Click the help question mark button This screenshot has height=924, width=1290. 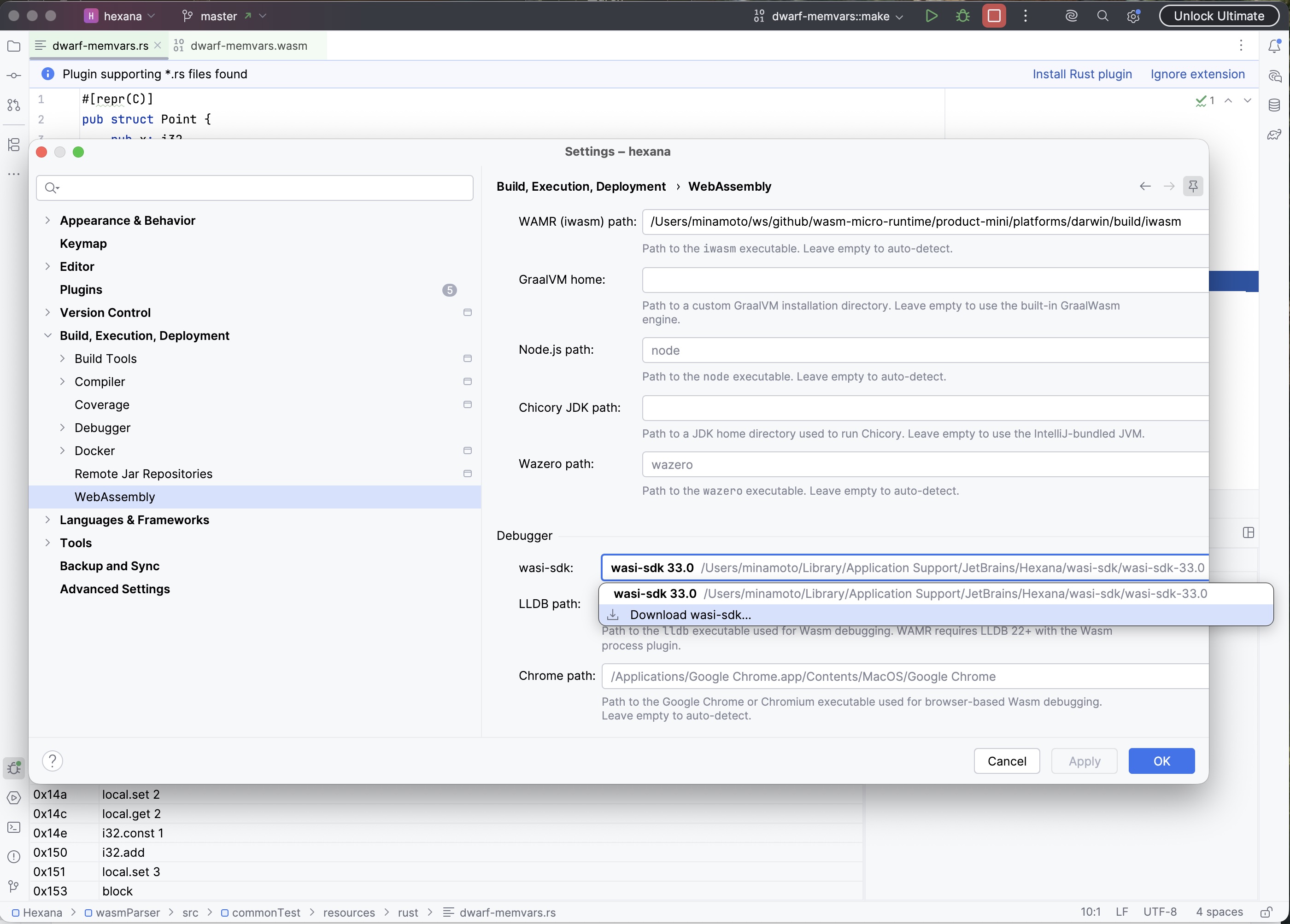[53, 761]
